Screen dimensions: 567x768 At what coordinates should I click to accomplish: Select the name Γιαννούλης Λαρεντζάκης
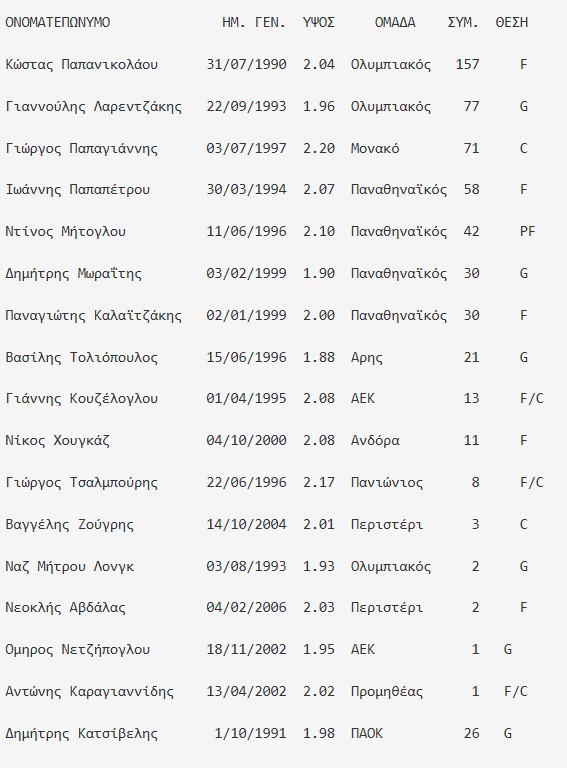pyautogui.click(x=94, y=107)
